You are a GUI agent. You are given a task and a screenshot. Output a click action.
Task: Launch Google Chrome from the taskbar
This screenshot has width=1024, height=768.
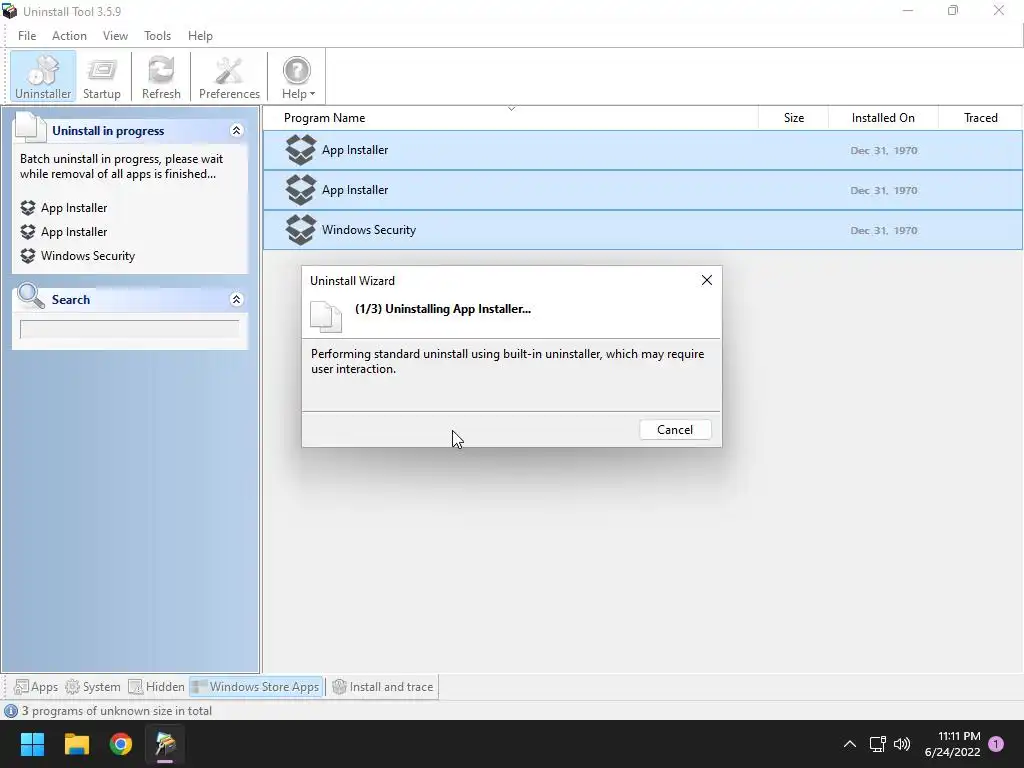coord(121,744)
